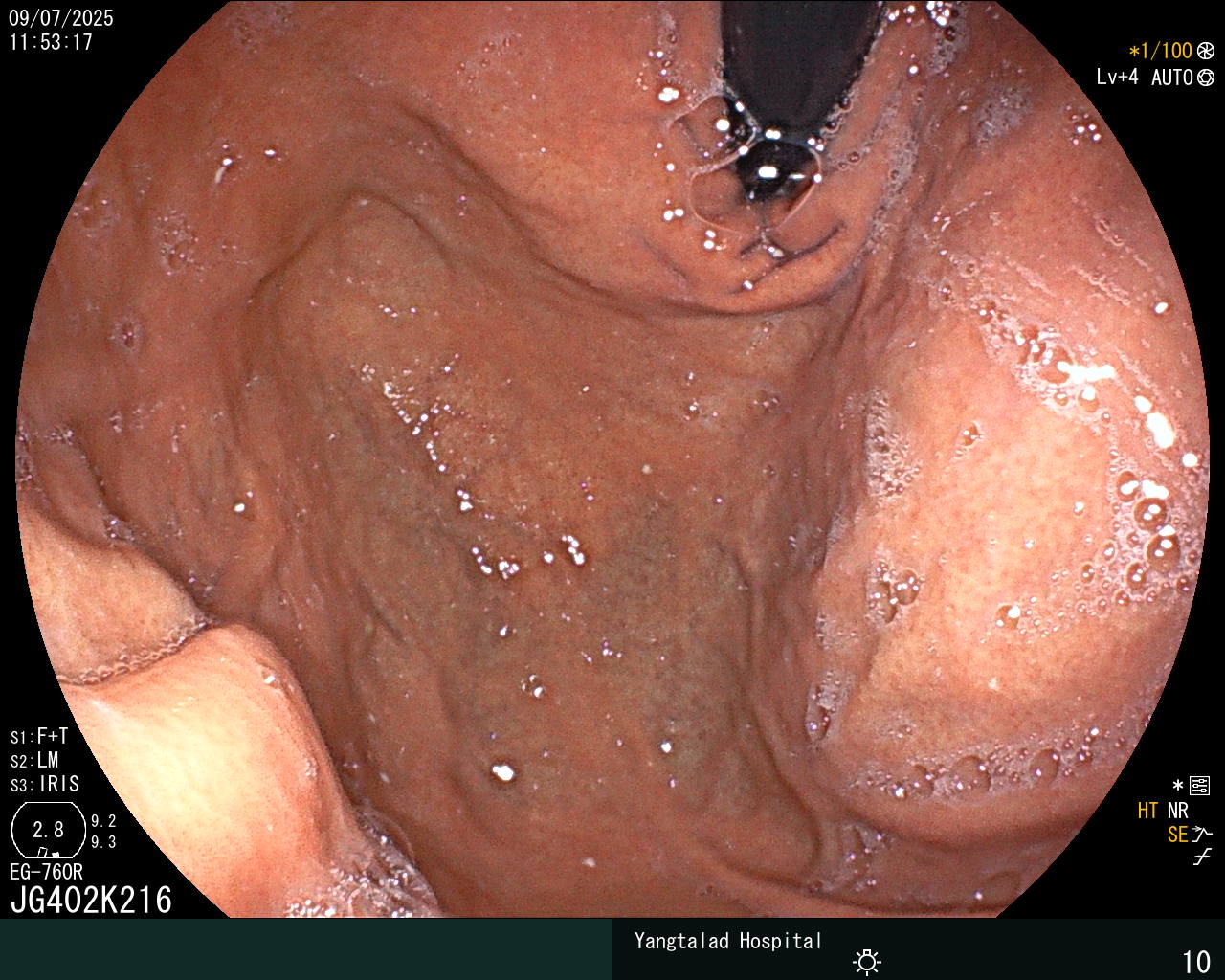Screen dimensions: 1225x980
Task: Click the brightness sun icon in bottom bar
Action: [x=867, y=961]
